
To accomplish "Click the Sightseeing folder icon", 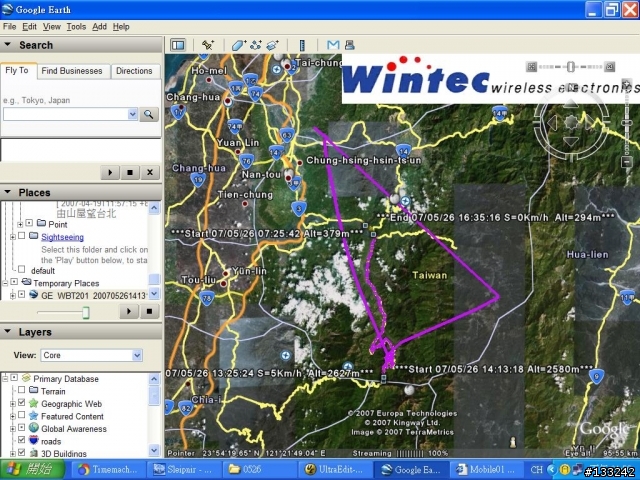I will [x=34, y=236].
